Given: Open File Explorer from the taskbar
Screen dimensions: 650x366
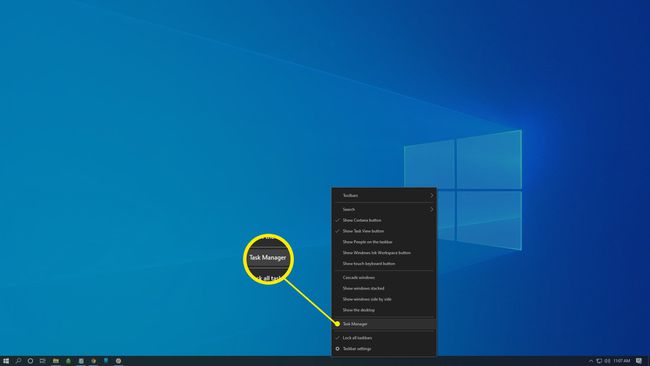Looking at the screenshot, I should coord(56,361).
